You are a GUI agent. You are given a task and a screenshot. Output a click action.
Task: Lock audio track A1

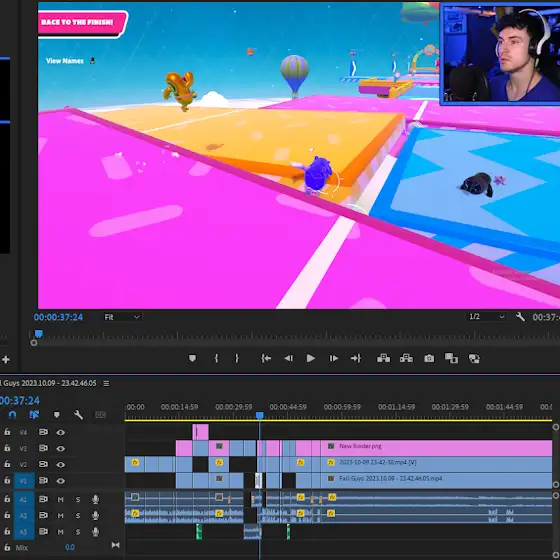[7, 499]
